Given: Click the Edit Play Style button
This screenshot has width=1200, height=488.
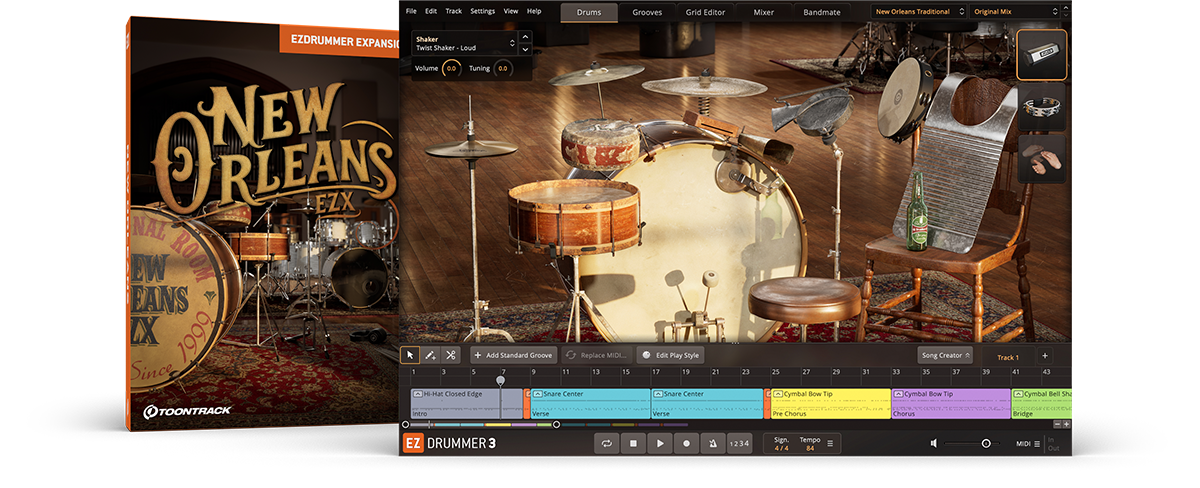Looking at the screenshot, I should tap(671, 355).
